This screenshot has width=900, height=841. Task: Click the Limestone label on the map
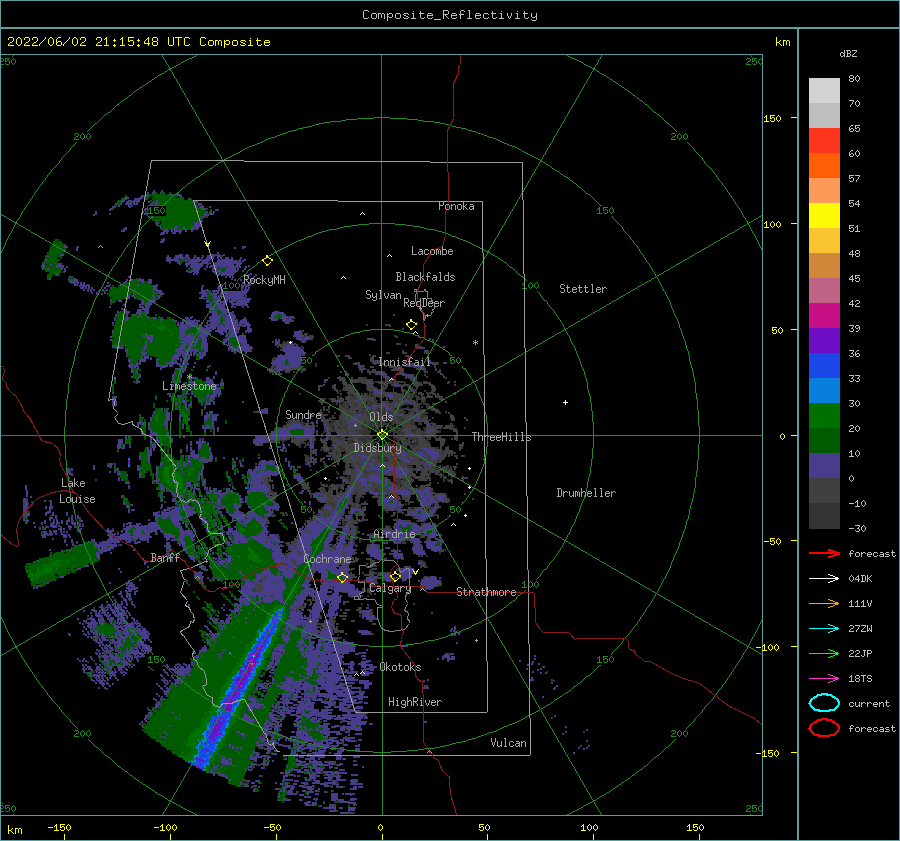click(x=189, y=386)
